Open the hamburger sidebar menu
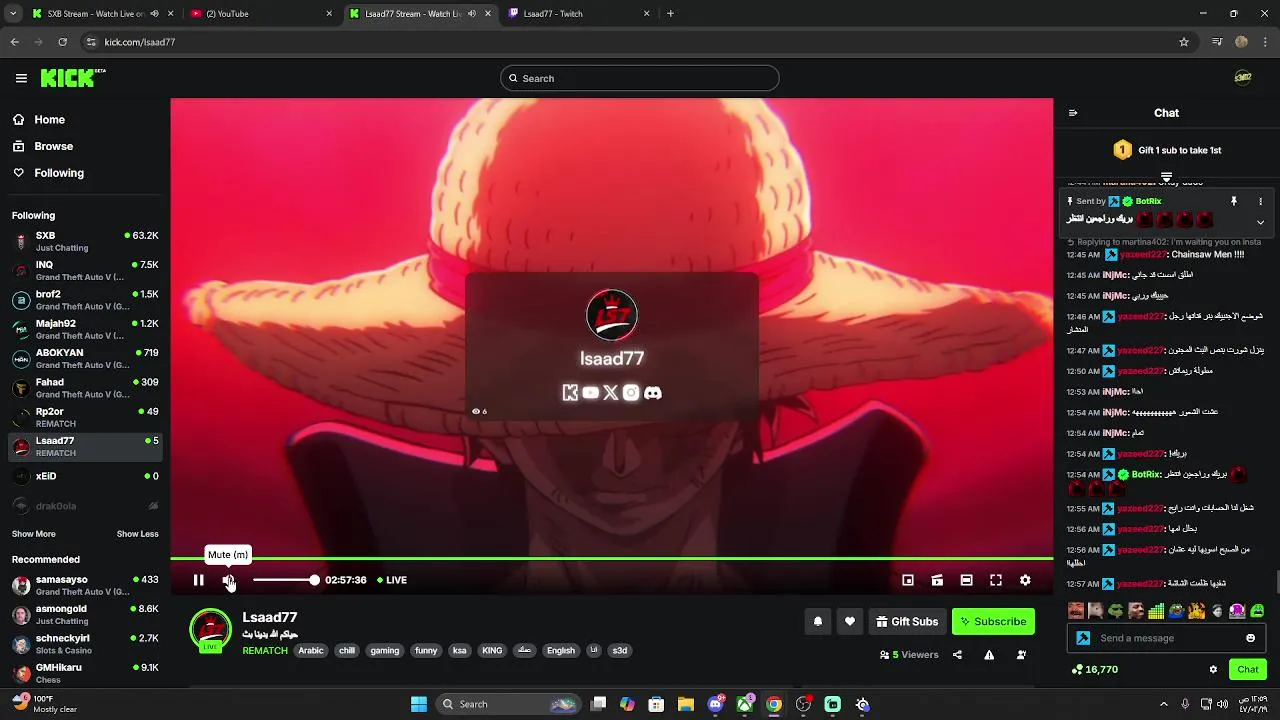 [x=21, y=78]
